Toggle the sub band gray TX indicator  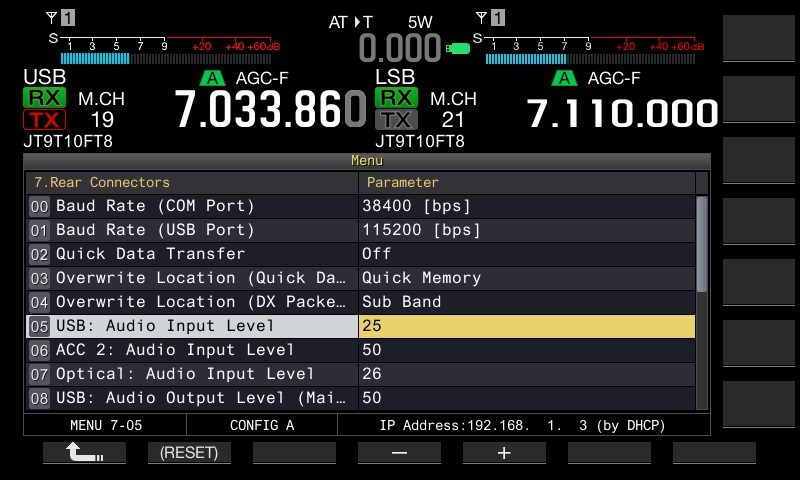pyautogui.click(x=396, y=120)
